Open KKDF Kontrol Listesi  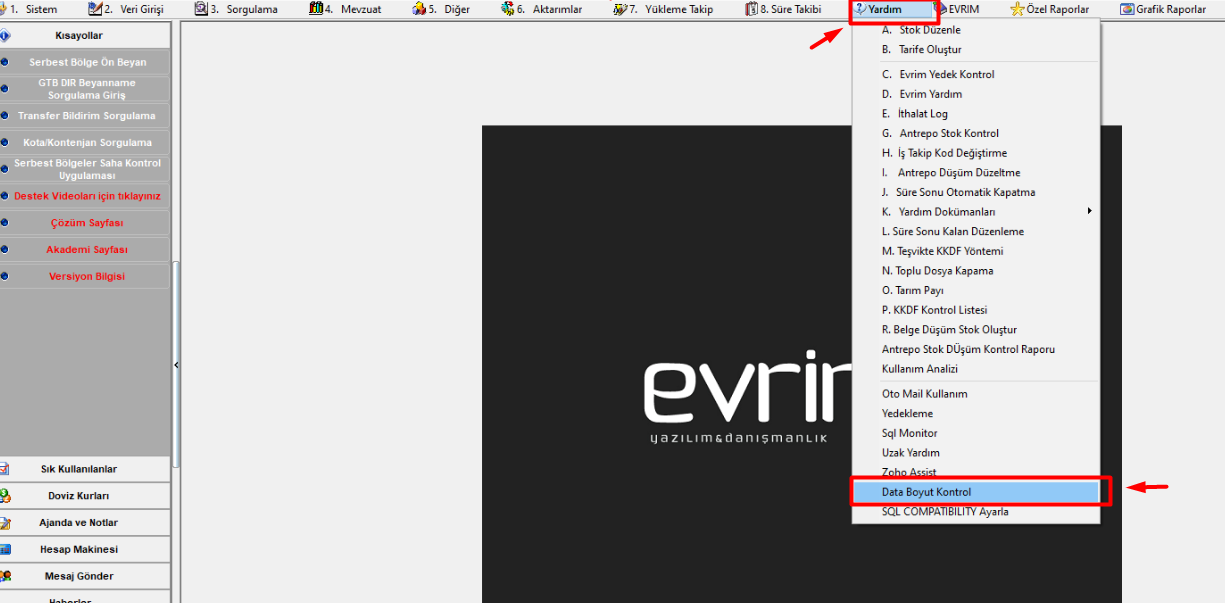(976, 310)
